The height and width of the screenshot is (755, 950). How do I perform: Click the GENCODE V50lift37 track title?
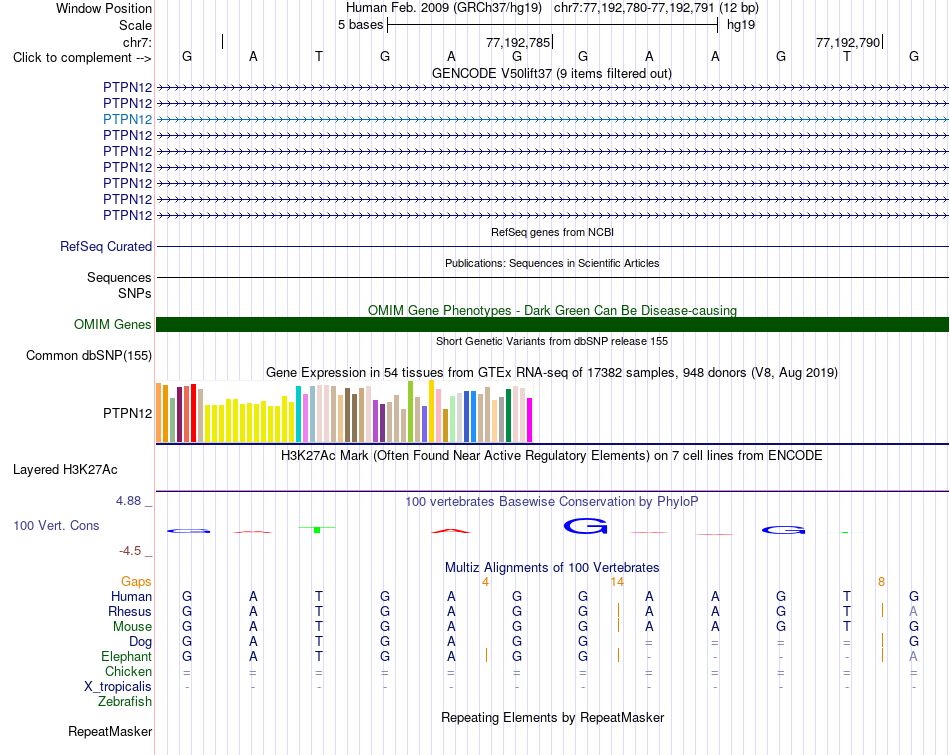(x=551, y=73)
